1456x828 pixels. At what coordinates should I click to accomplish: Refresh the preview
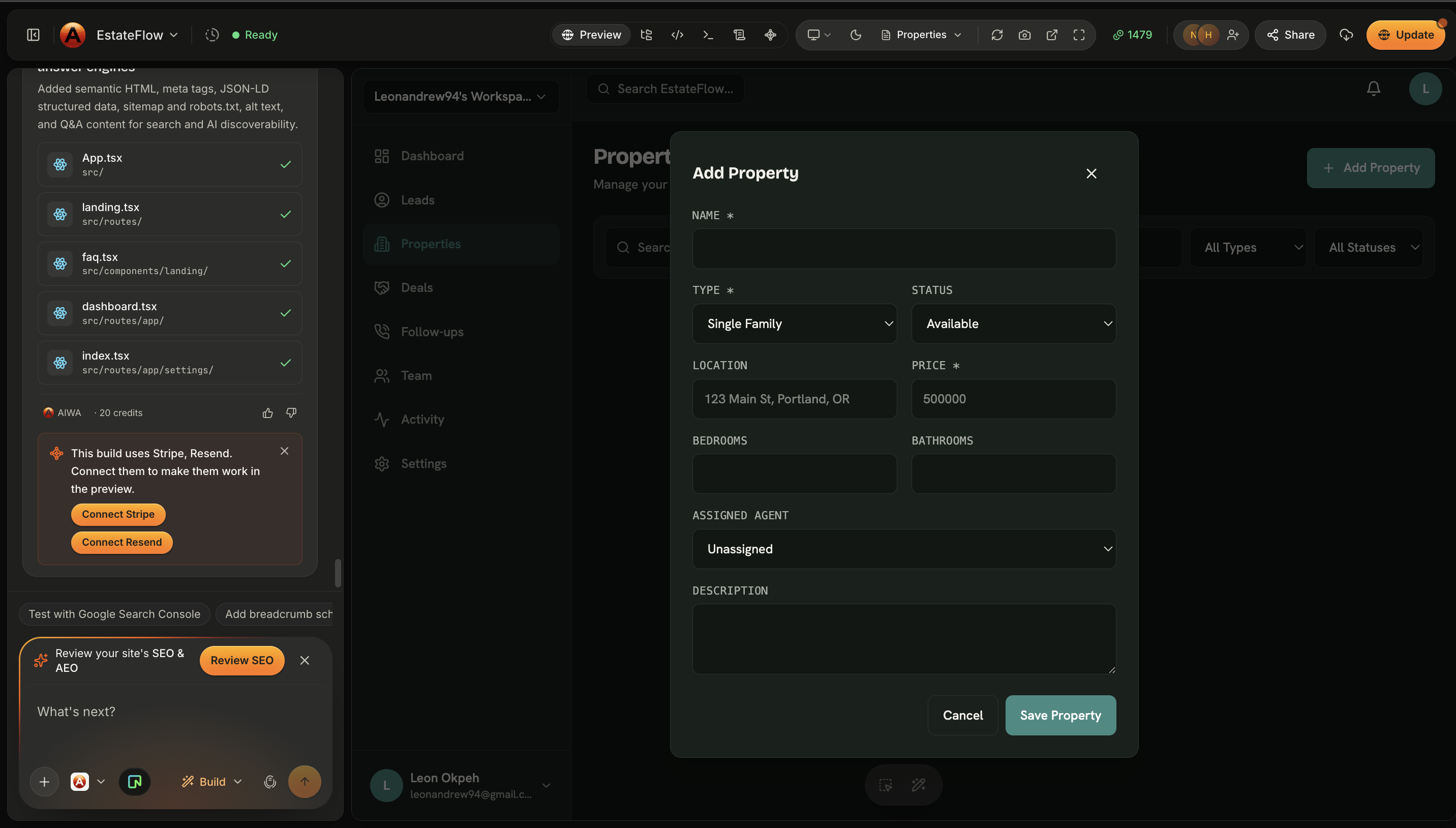(997, 35)
